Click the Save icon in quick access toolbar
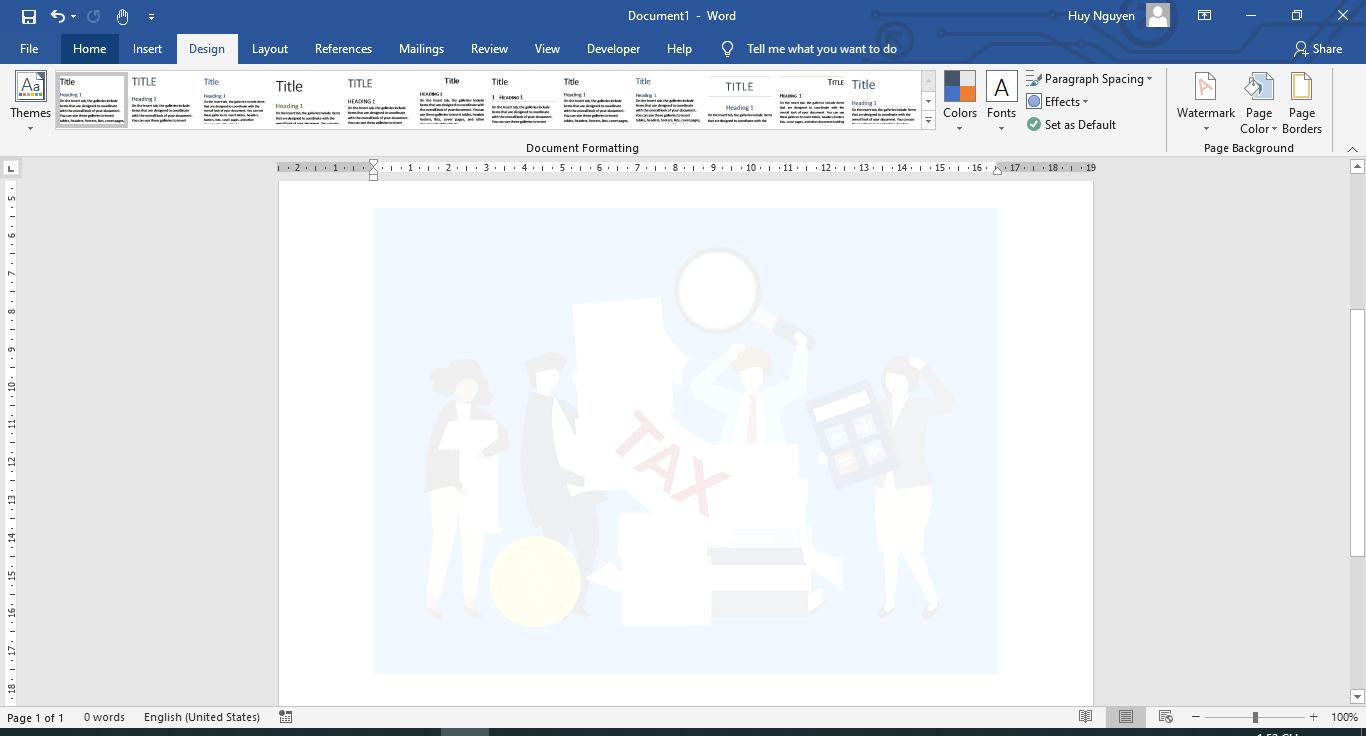 point(28,16)
